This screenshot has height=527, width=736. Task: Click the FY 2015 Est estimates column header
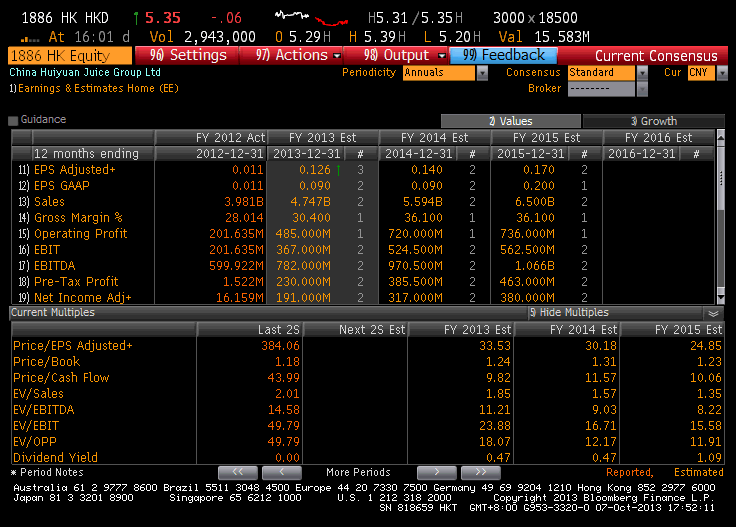(546, 138)
